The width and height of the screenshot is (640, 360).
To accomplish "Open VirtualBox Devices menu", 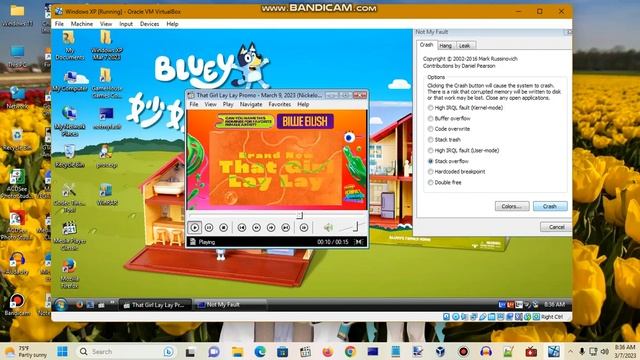I will pyautogui.click(x=149, y=24).
